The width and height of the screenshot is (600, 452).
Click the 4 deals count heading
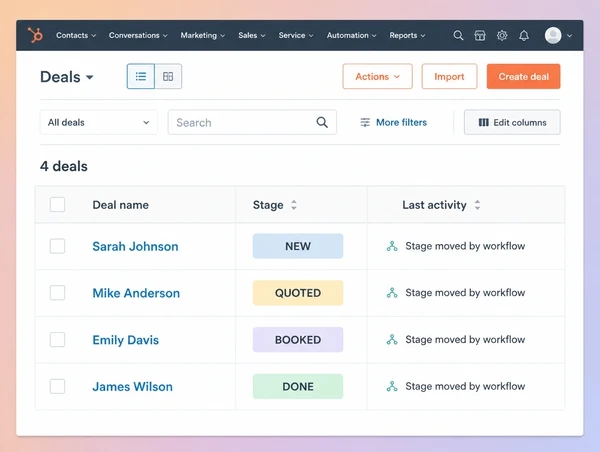(64, 166)
